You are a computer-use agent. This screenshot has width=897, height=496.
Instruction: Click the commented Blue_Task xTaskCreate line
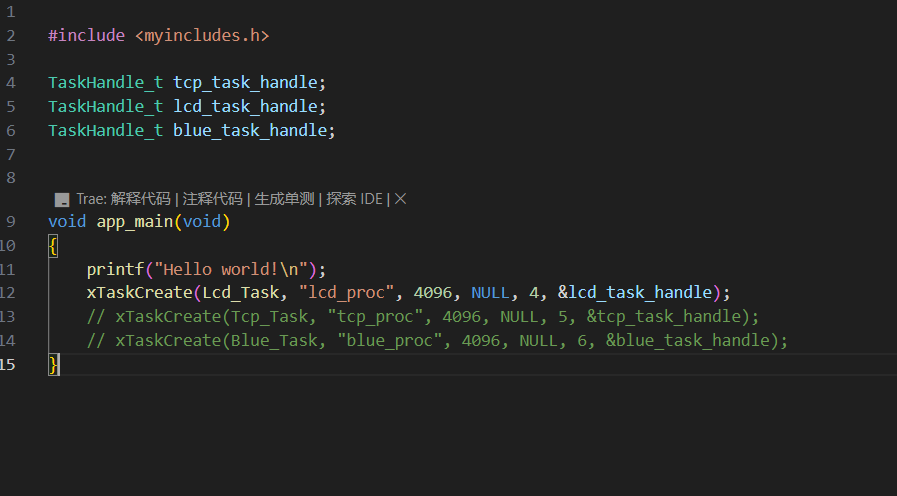coord(437,341)
